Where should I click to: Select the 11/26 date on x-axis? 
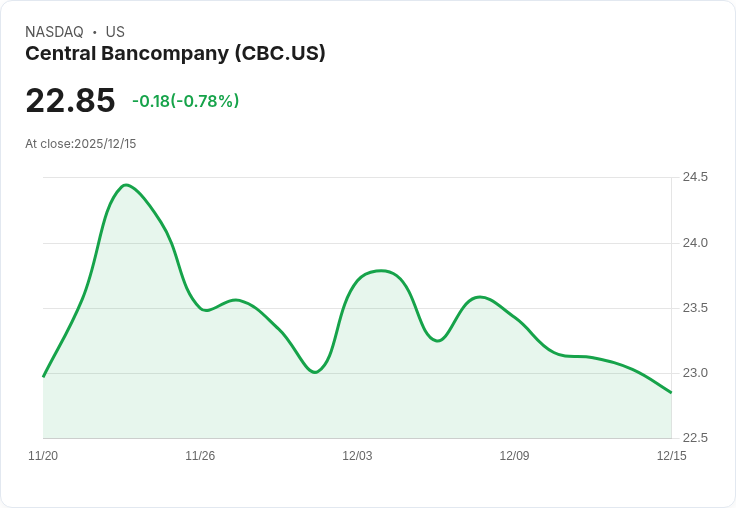pos(200,456)
